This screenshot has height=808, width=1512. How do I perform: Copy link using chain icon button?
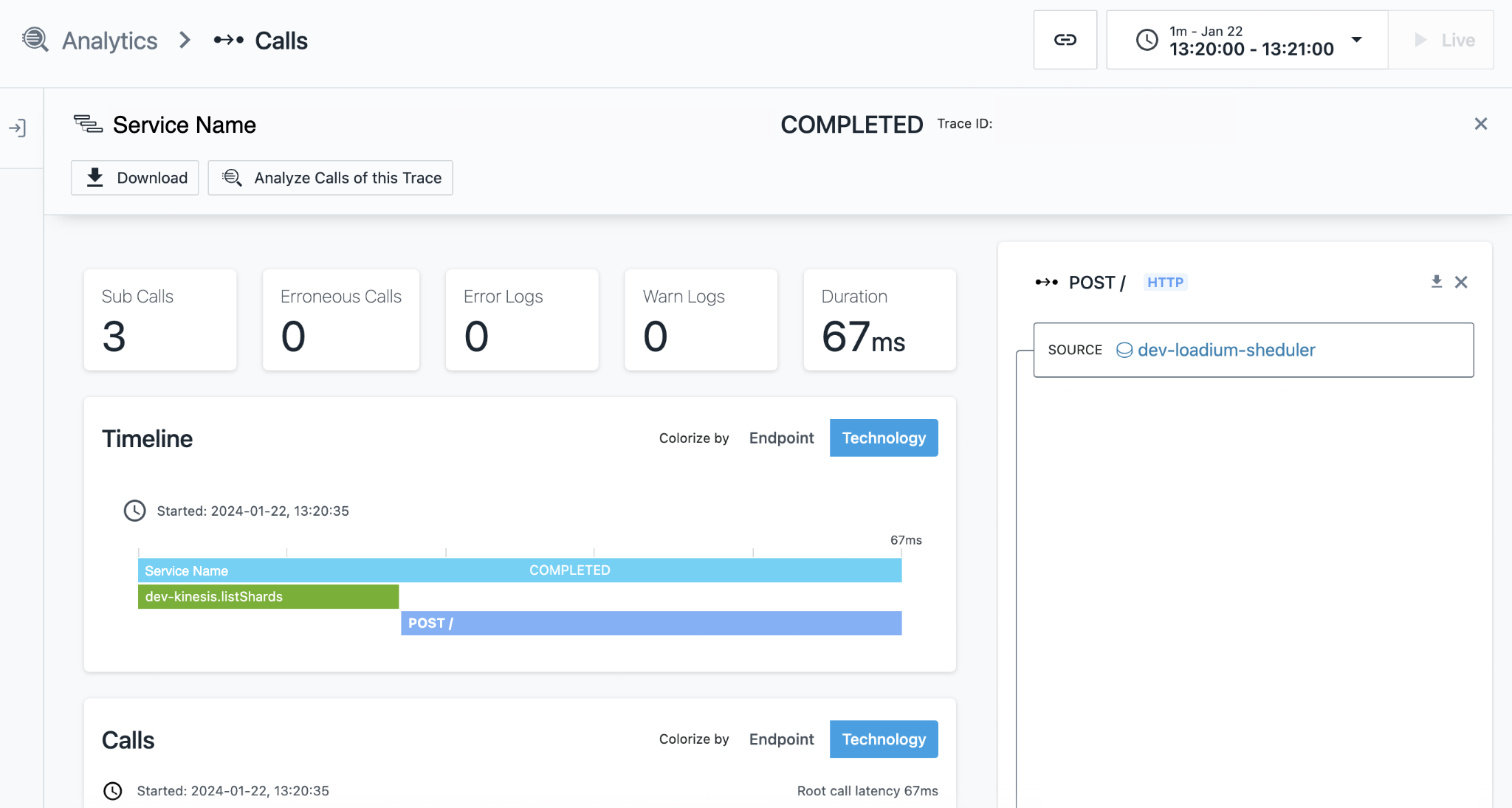[x=1065, y=40]
